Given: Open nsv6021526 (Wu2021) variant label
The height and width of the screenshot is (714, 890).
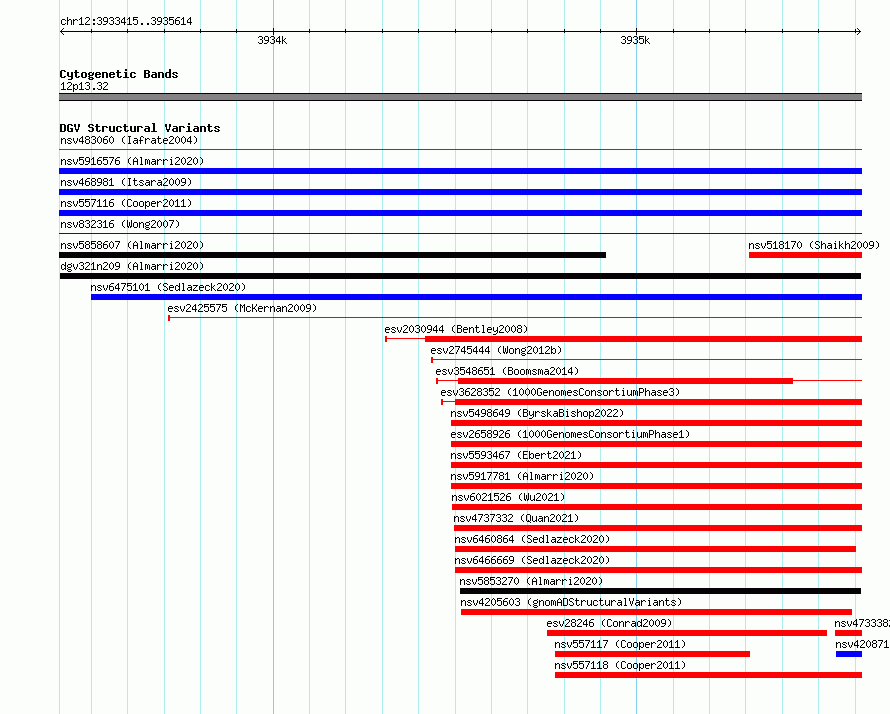Looking at the screenshot, I should 508,497.
